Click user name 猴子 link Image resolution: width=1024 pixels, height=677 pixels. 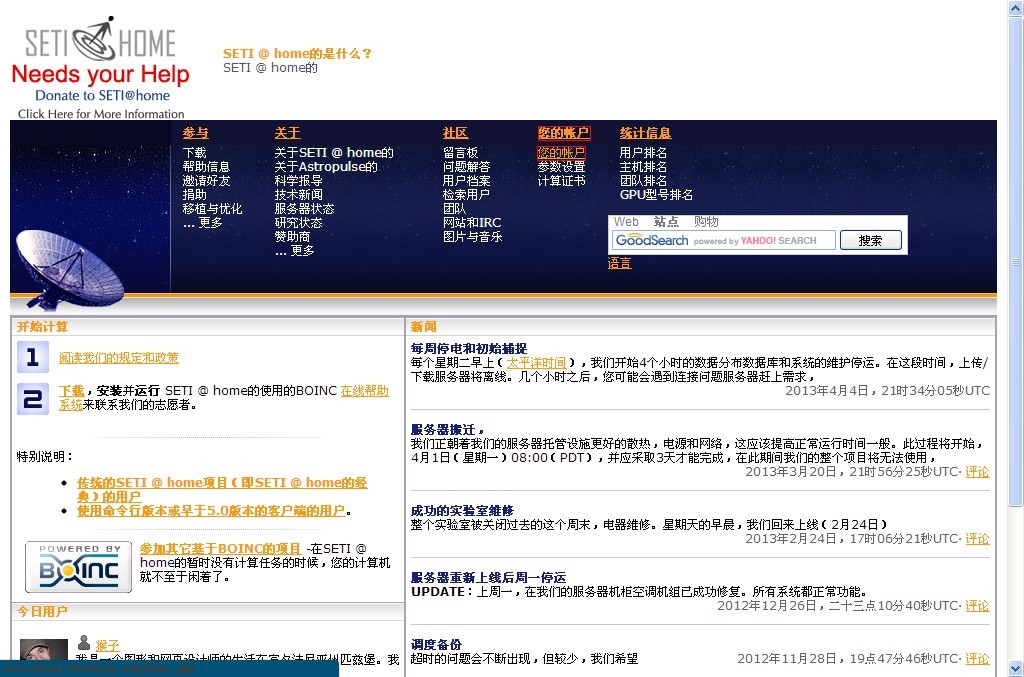[107, 646]
